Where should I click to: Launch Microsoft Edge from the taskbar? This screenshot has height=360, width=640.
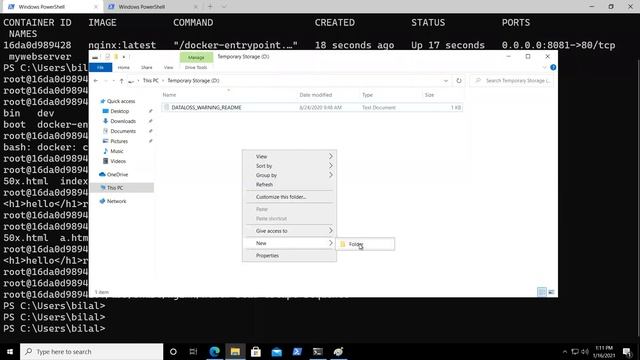[214, 351]
